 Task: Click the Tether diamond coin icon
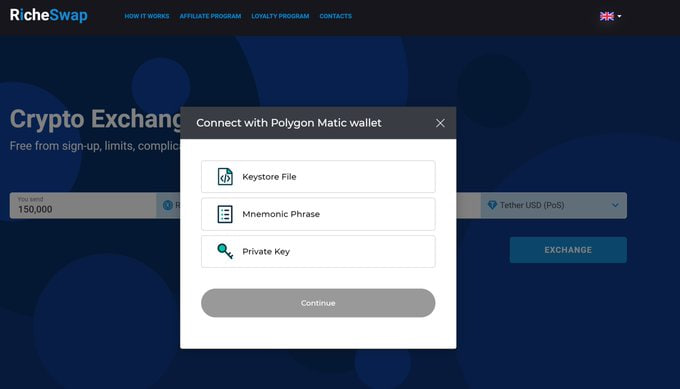[x=492, y=205]
